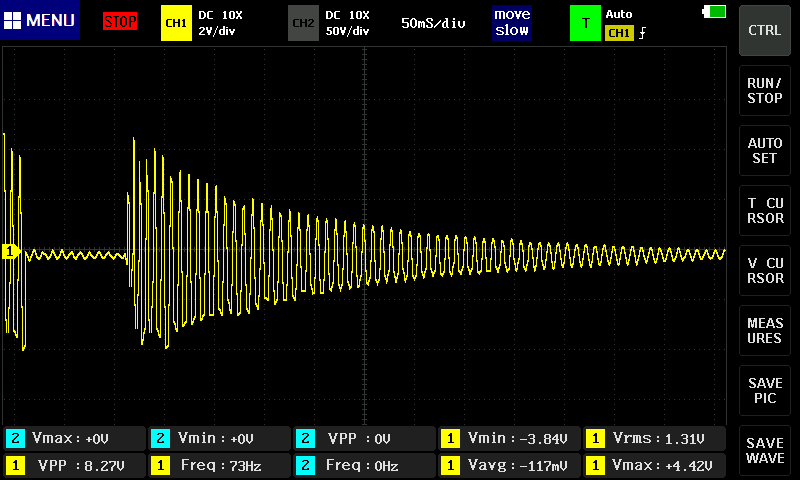The height and width of the screenshot is (480, 800).
Task: Toggle the T CURSOR time cursor
Action: pos(765,211)
